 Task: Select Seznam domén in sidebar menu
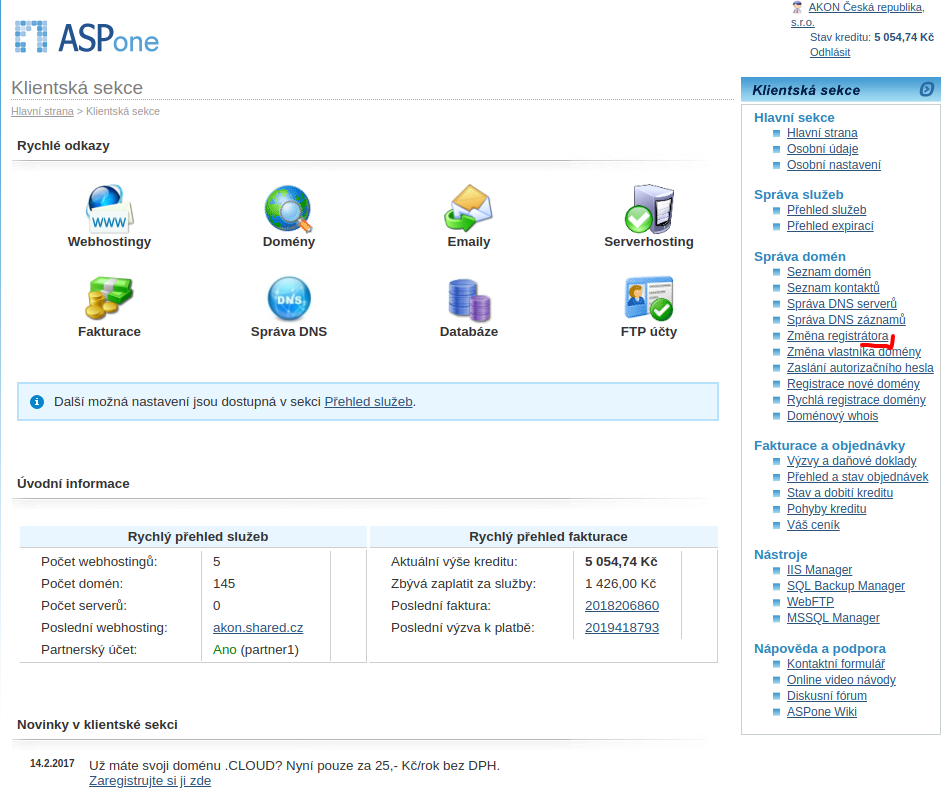click(828, 272)
